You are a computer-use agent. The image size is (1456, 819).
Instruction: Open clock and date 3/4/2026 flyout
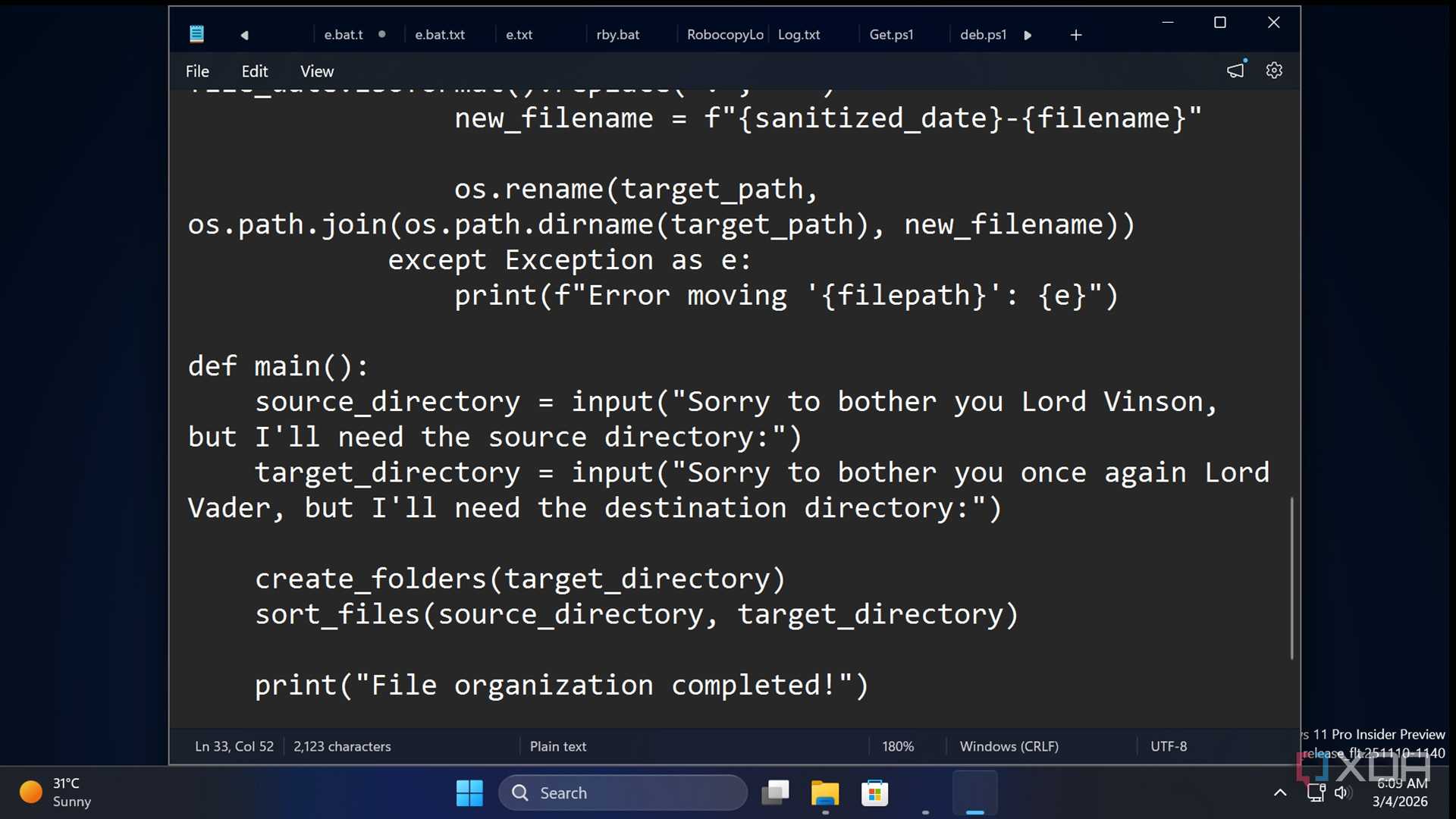(1401, 792)
